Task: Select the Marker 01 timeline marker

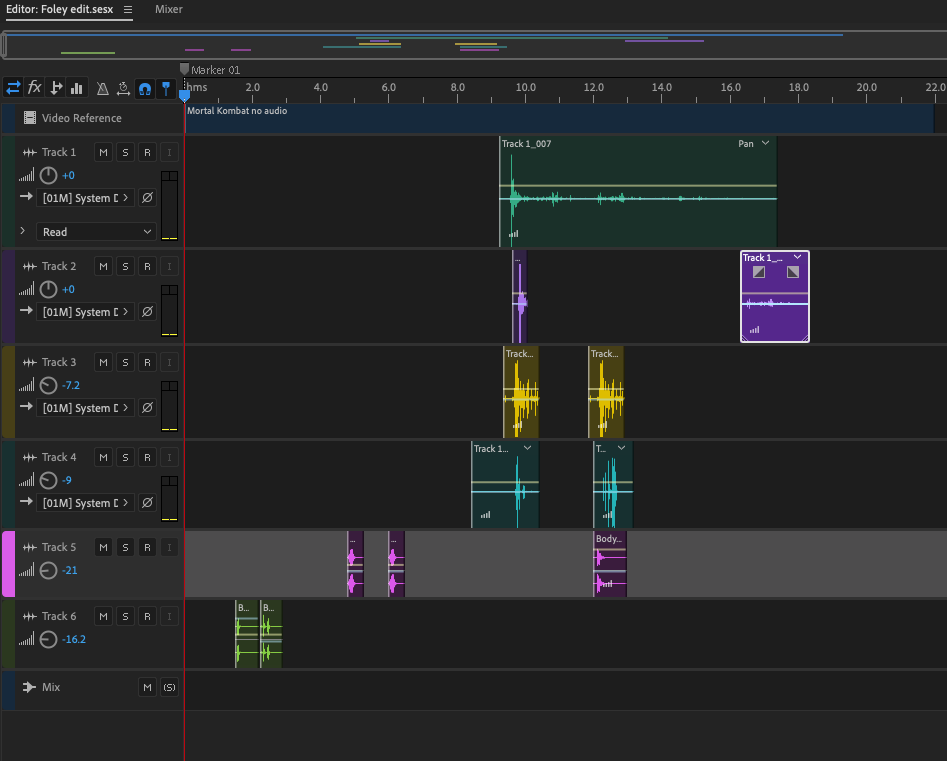Action: [184, 69]
